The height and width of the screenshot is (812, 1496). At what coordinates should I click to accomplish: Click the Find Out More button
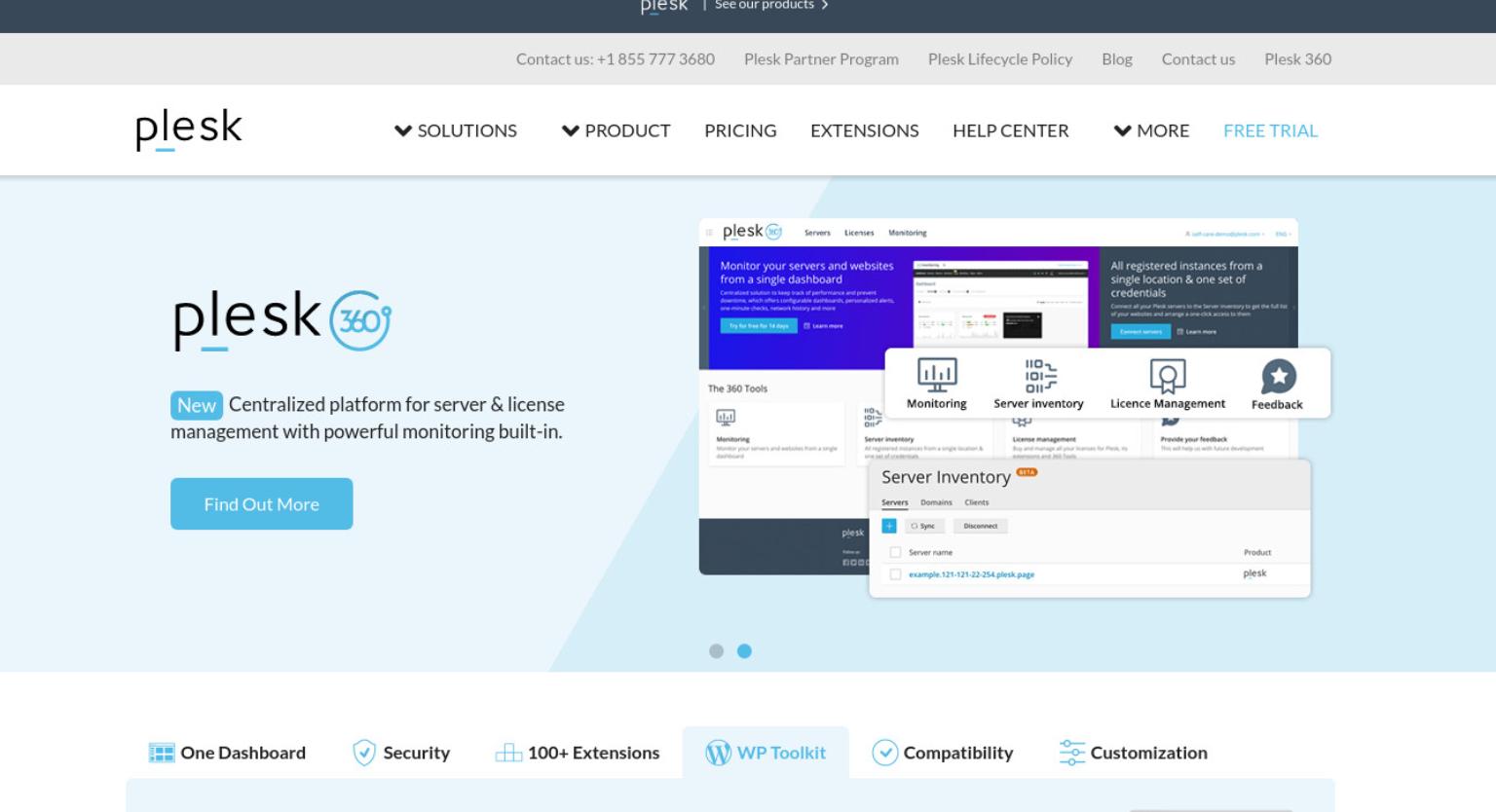[261, 504]
